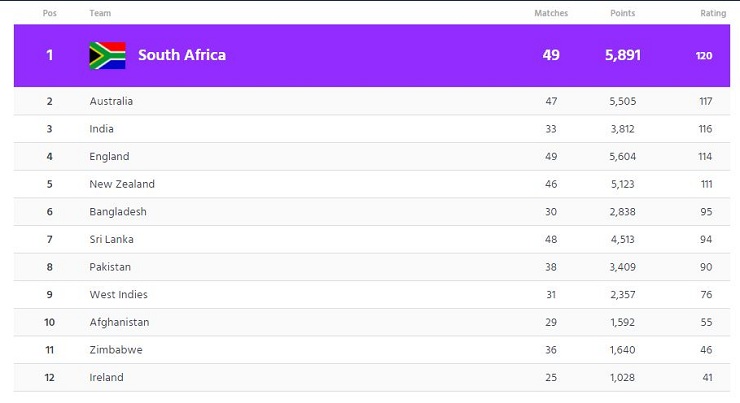Screen dimensions: 740x403
Task: Click the Afghanistan team name
Action: (119, 322)
